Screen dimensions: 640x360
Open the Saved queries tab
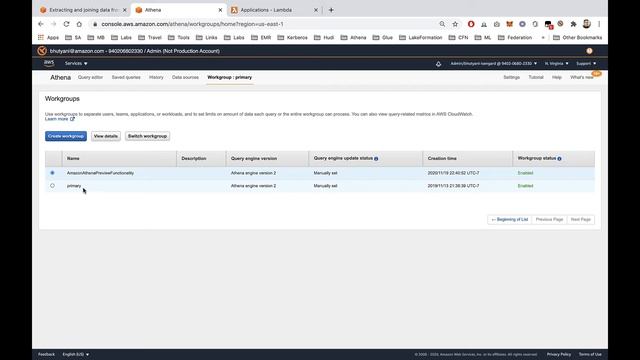tap(126, 77)
